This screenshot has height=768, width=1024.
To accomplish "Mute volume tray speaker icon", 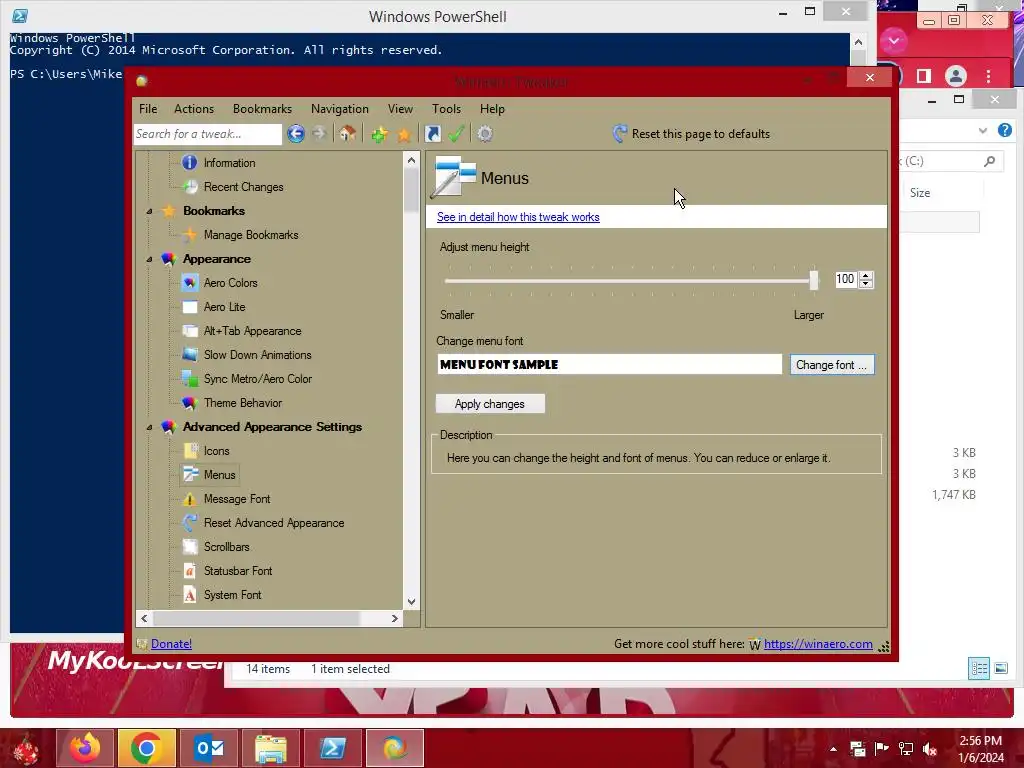I will tap(930, 749).
